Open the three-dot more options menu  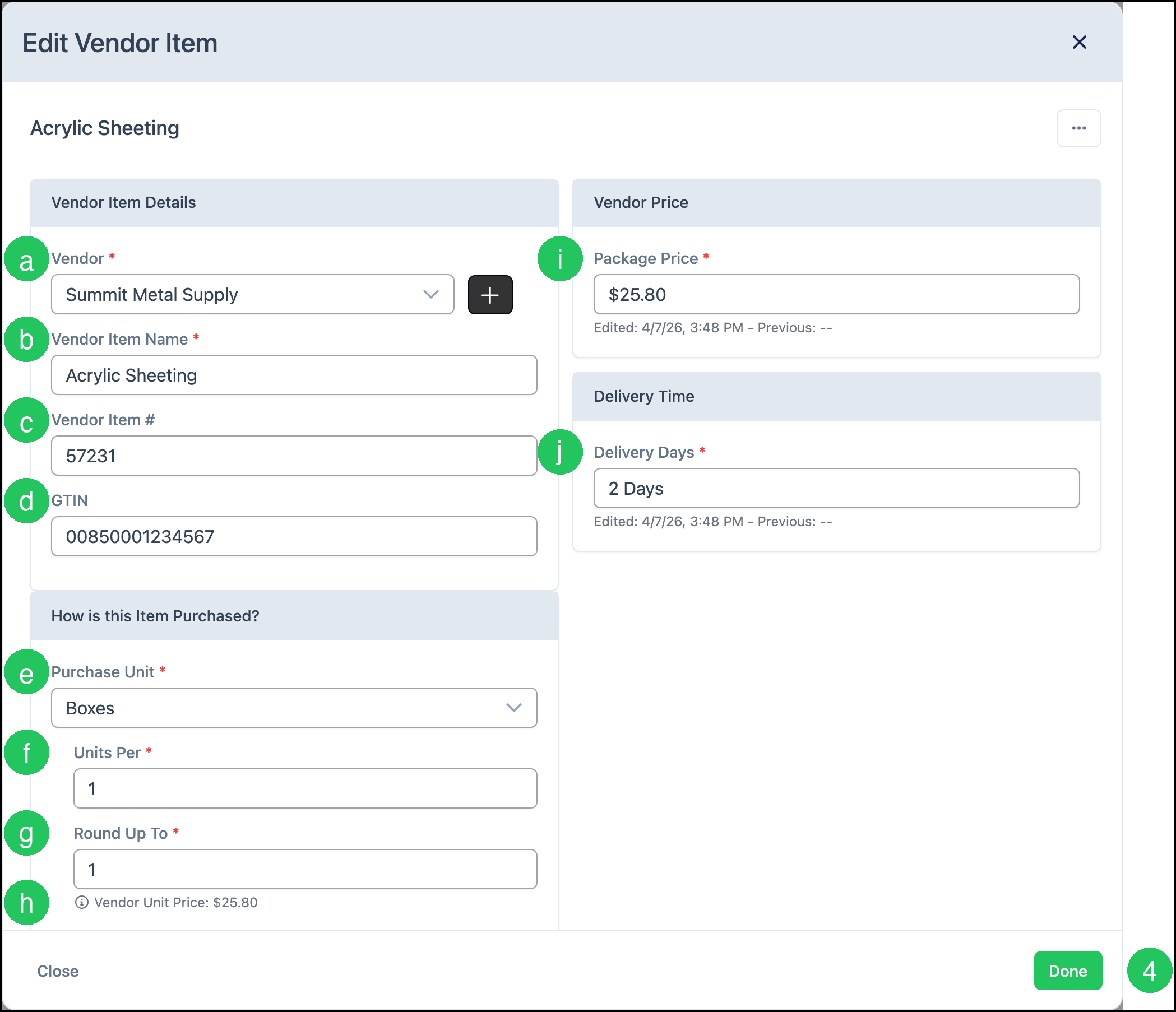[1078, 128]
